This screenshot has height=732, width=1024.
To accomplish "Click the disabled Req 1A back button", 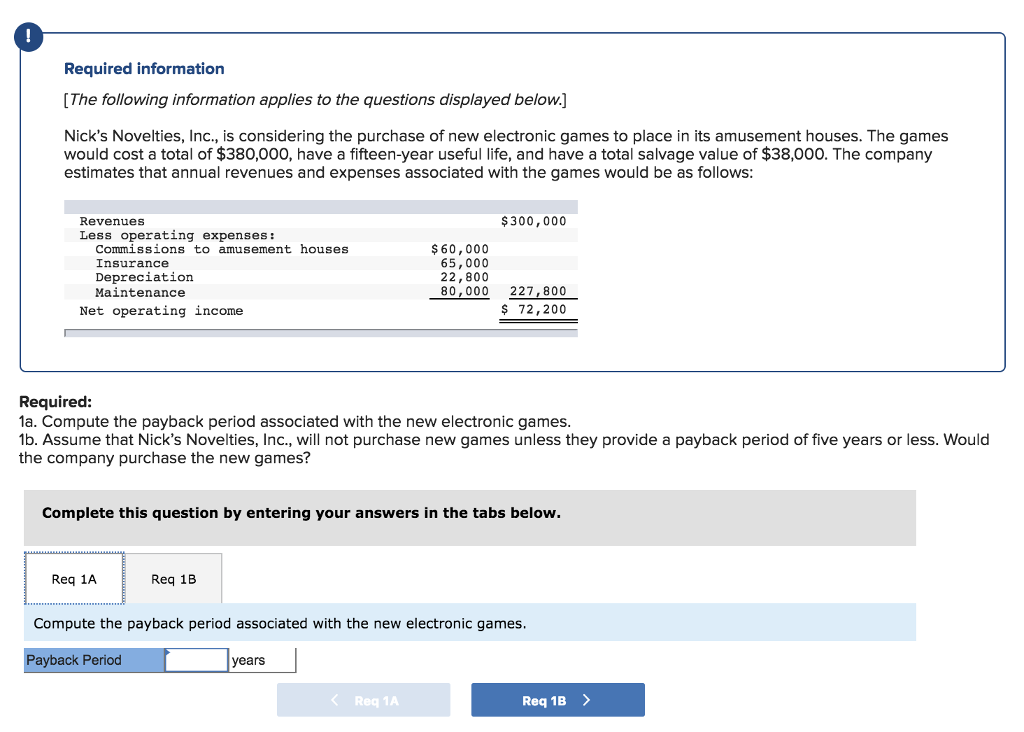I will tap(363, 700).
